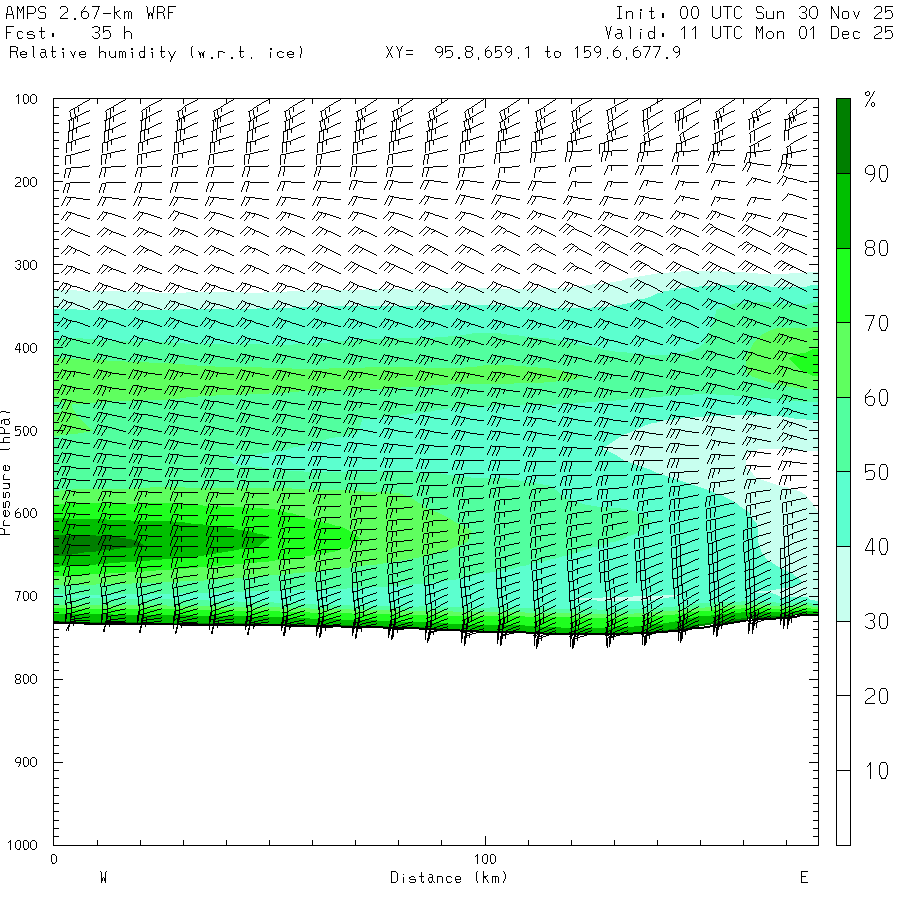Click the white 20–30% colorbar segment
Screen dimensions: 900x900
point(843,658)
